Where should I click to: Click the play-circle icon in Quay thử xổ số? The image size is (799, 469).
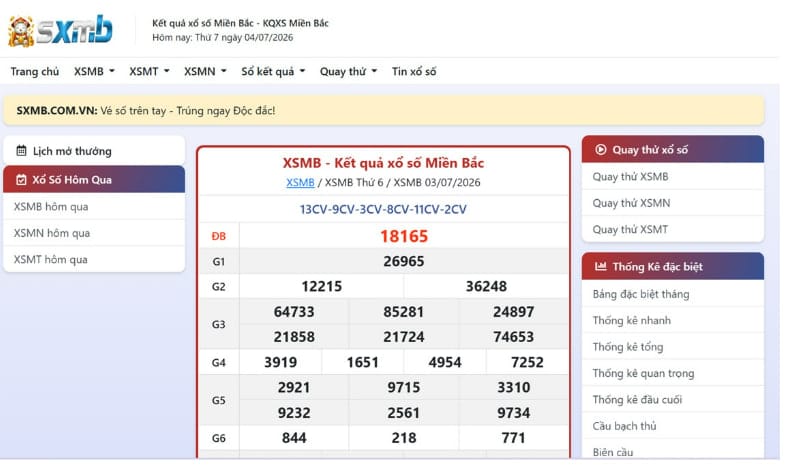coord(601,149)
